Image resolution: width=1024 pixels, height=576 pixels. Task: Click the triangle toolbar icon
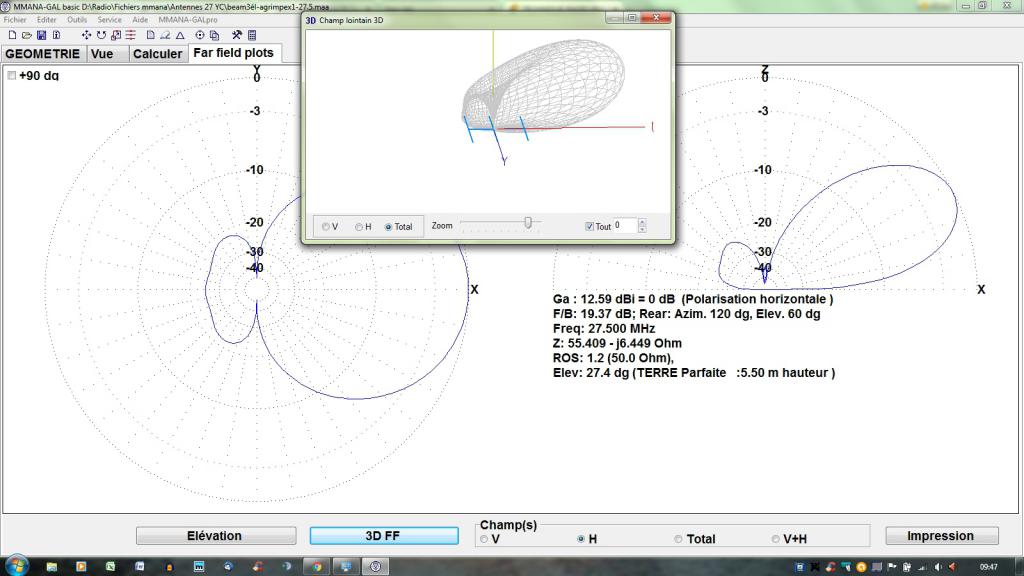(180, 35)
